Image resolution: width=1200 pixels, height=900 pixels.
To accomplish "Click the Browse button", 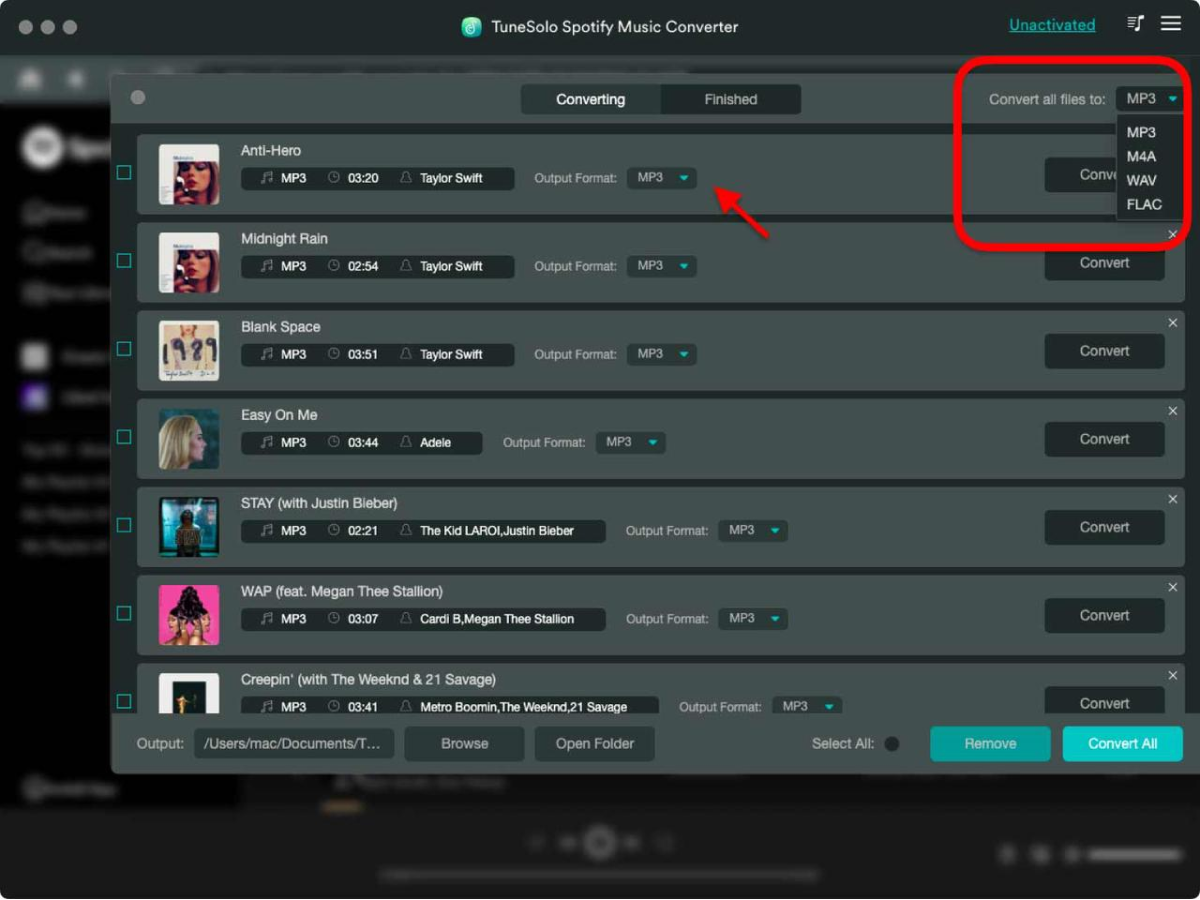I will point(465,744).
